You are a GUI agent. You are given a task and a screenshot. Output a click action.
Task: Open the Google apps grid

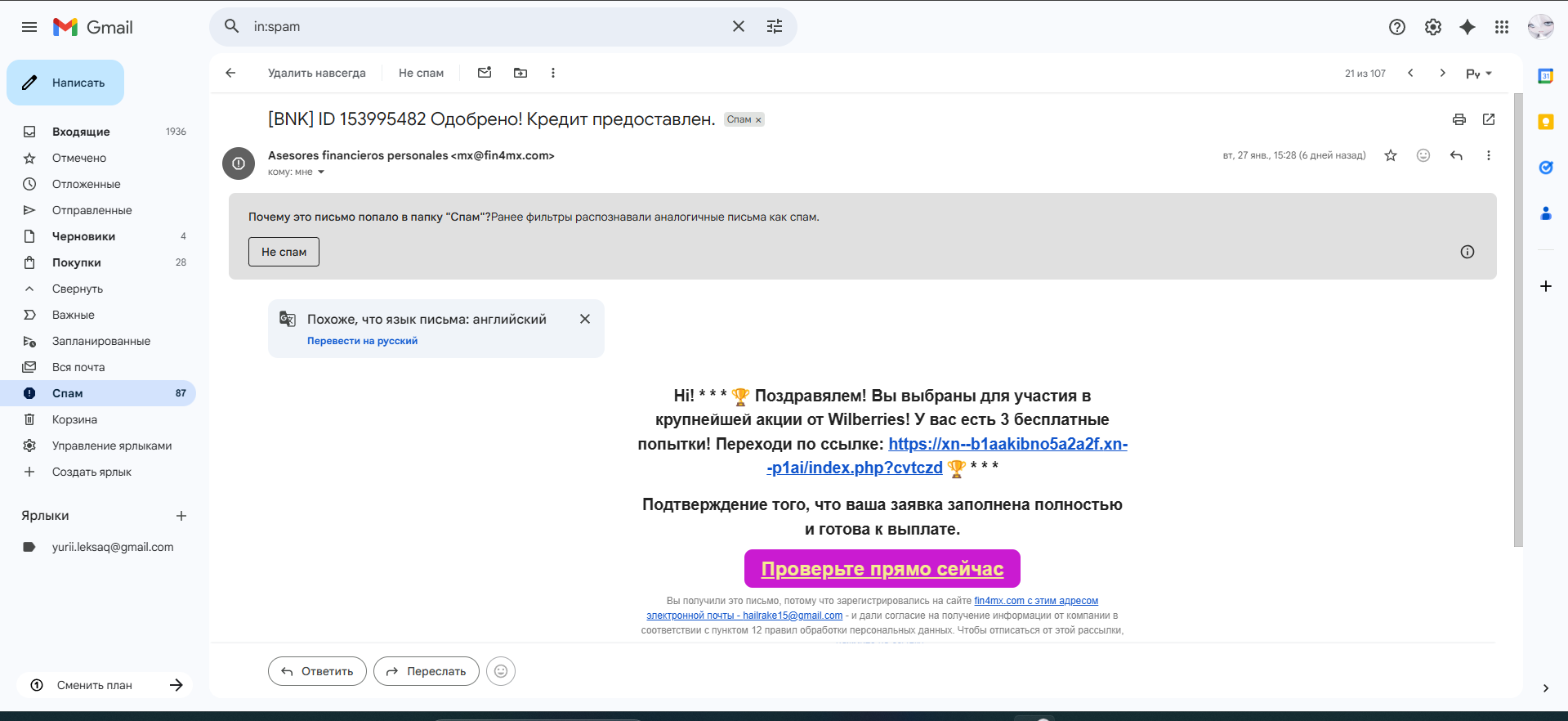1502,27
